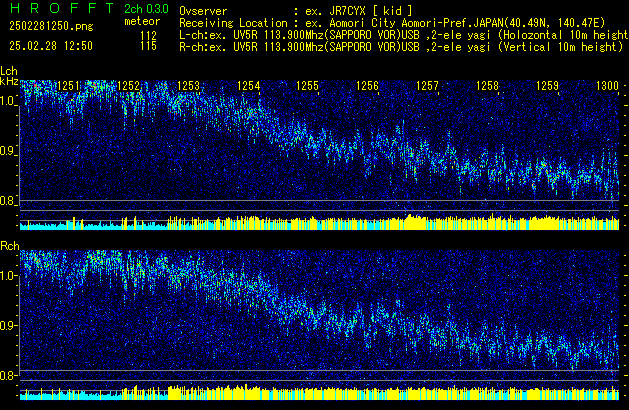This screenshot has width=629, height=410.
Task: Click the 'Rch' channel label
Action: pyautogui.click(x=10, y=246)
